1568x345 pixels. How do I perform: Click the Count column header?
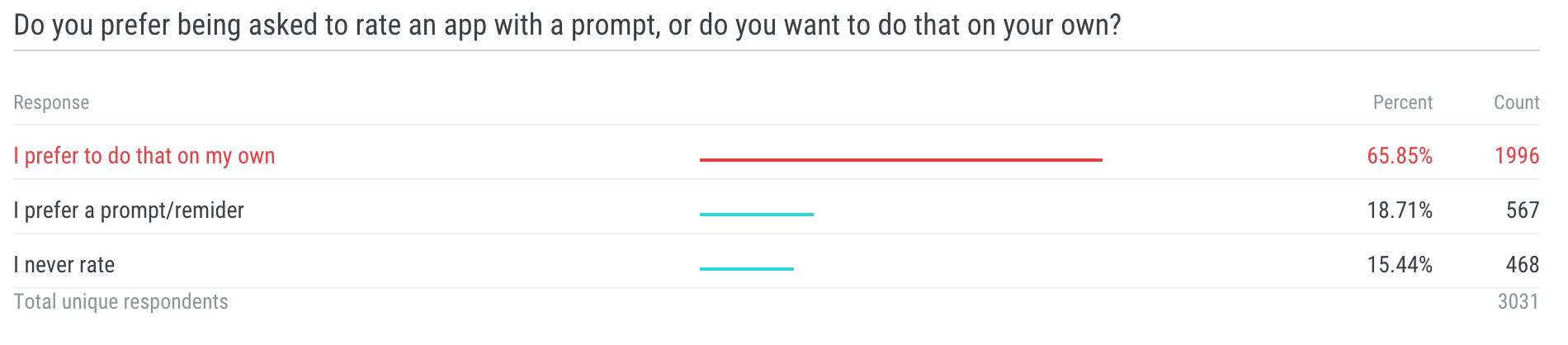coord(1516,102)
